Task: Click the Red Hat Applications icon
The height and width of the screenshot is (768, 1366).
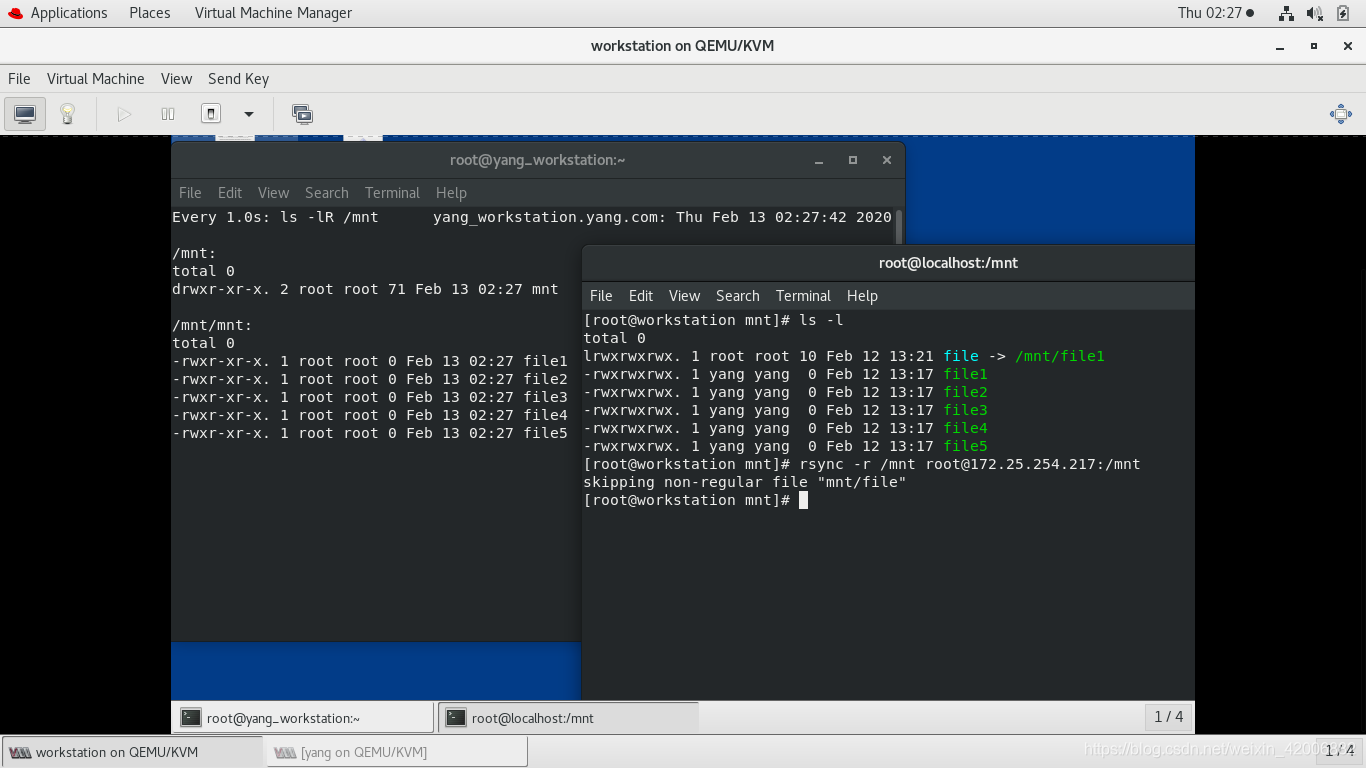Action: 15,13
